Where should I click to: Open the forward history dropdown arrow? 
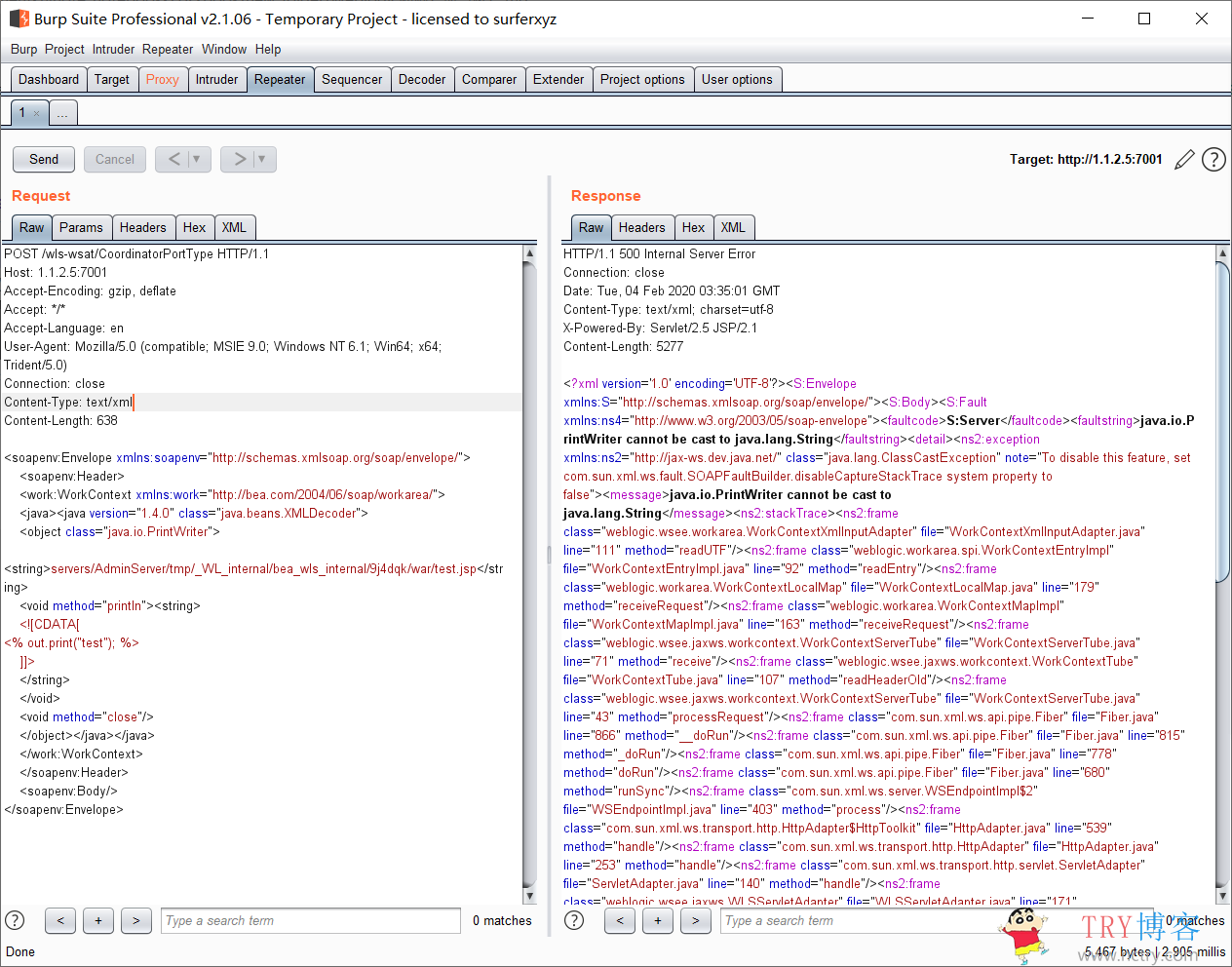pos(263,159)
